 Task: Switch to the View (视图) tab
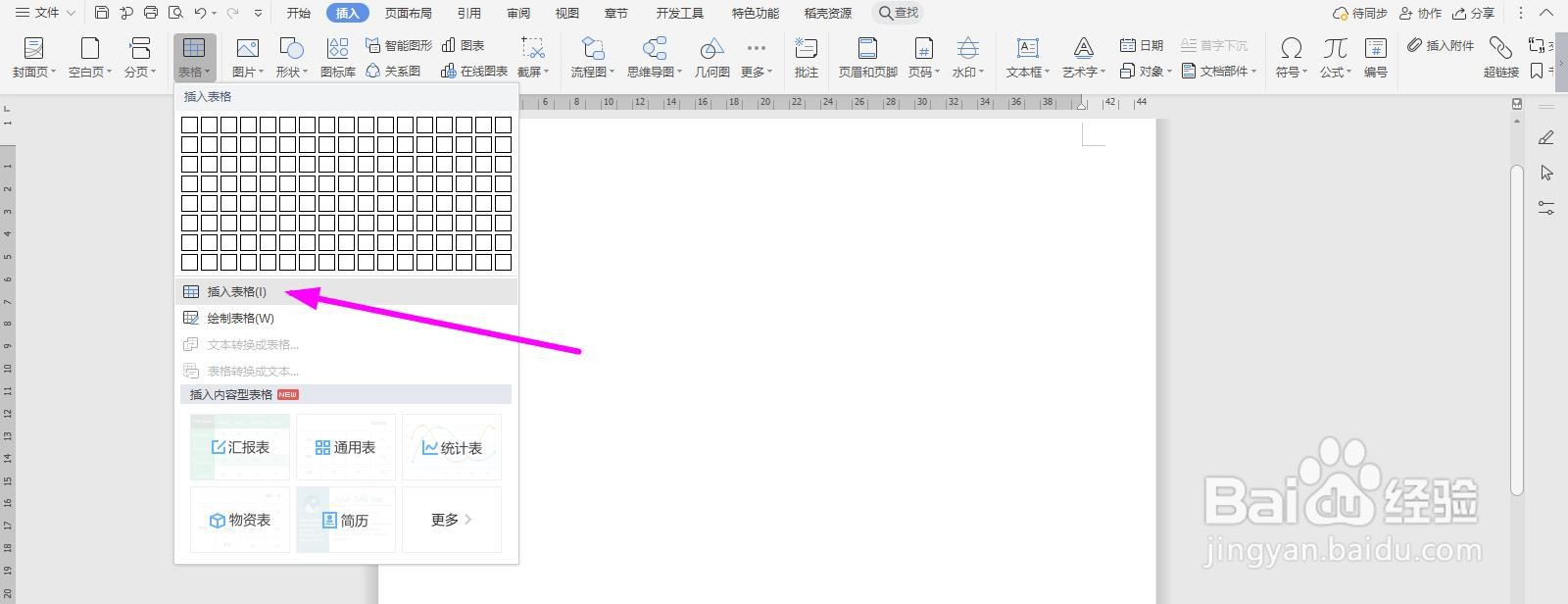coord(567,13)
